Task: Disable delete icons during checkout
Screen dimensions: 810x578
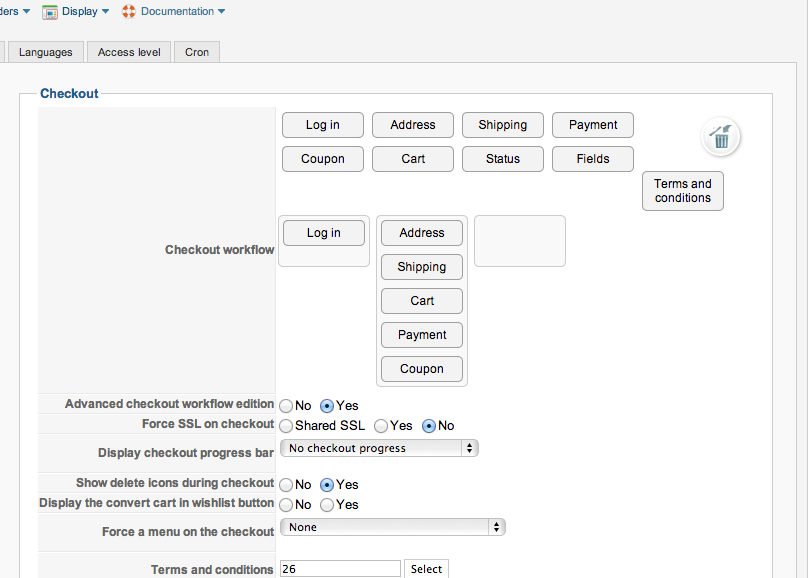Action: click(x=287, y=485)
